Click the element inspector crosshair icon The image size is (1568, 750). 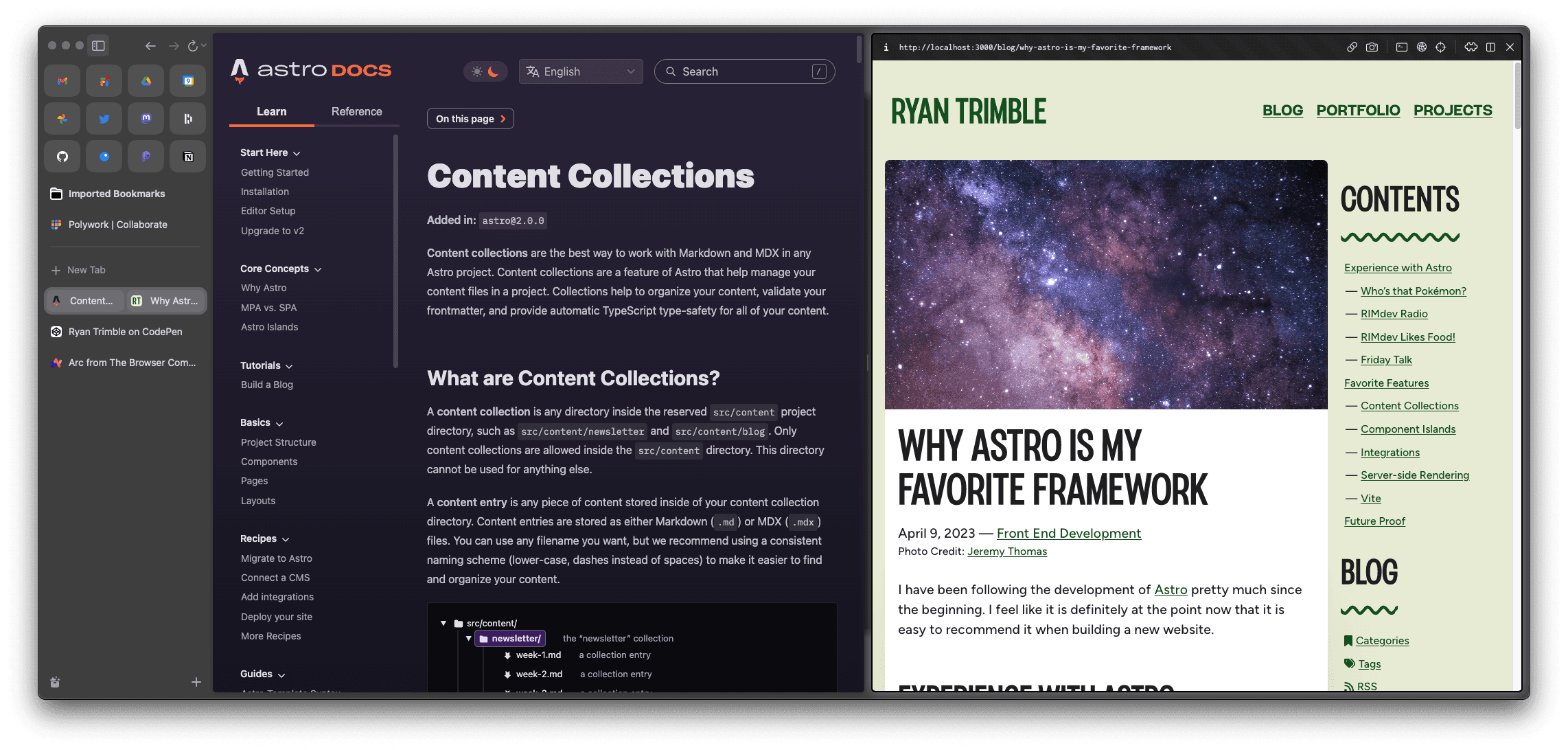(1441, 47)
